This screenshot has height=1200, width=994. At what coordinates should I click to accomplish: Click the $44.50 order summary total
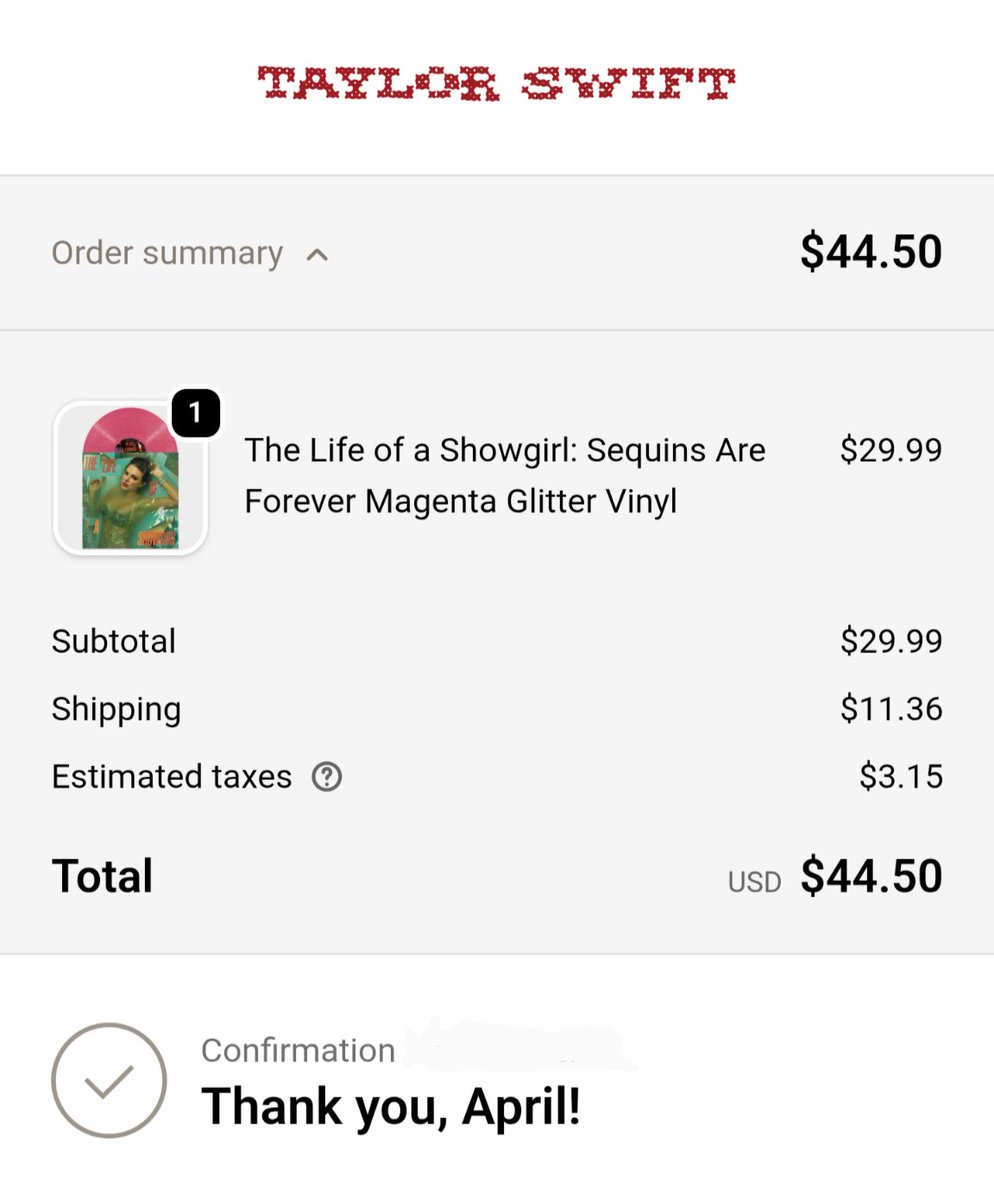871,251
